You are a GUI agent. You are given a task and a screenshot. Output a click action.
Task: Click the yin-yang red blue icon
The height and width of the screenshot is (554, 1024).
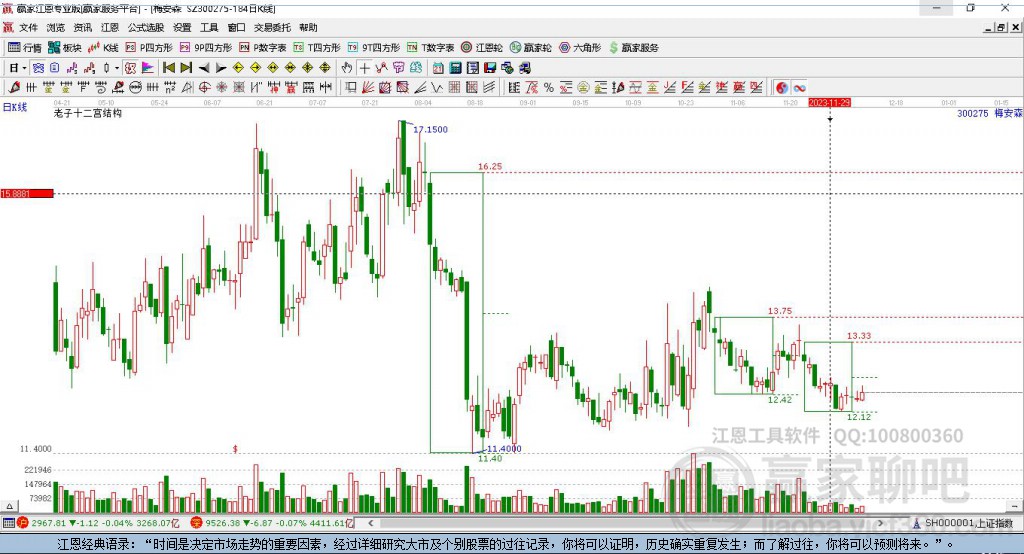(x=782, y=88)
